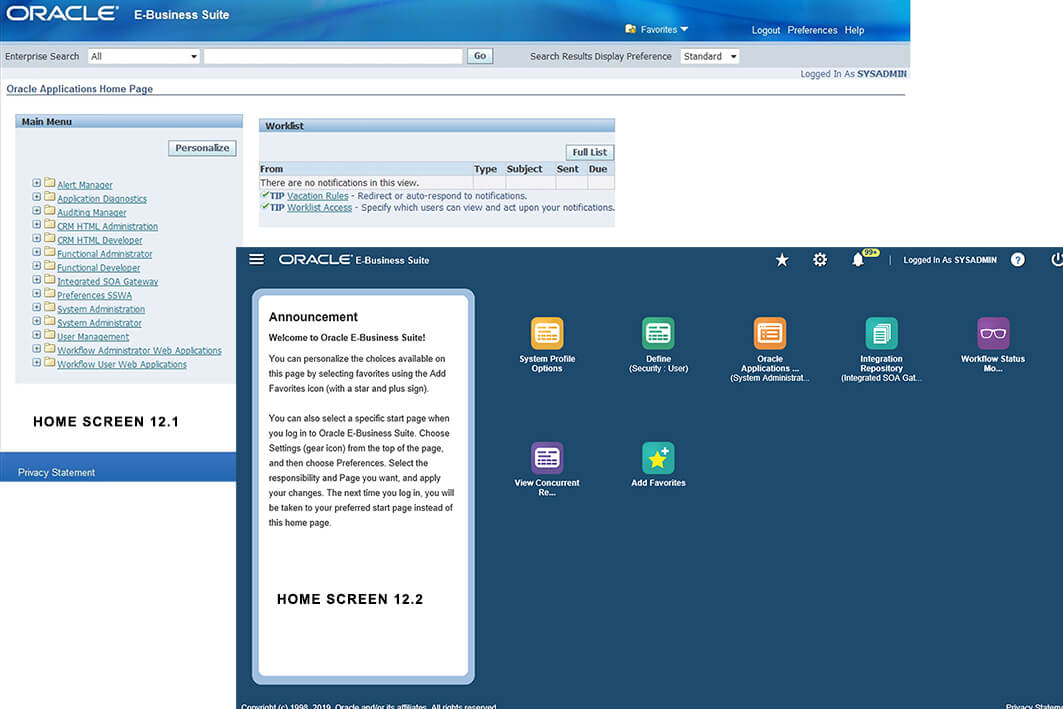Click 'Logged In As SYSADMIN' in 12.2 header
The height and width of the screenshot is (709, 1063).
click(x=950, y=260)
